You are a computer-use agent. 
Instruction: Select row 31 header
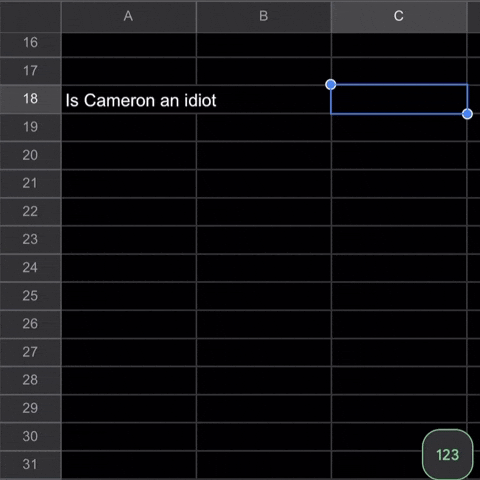click(30, 464)
